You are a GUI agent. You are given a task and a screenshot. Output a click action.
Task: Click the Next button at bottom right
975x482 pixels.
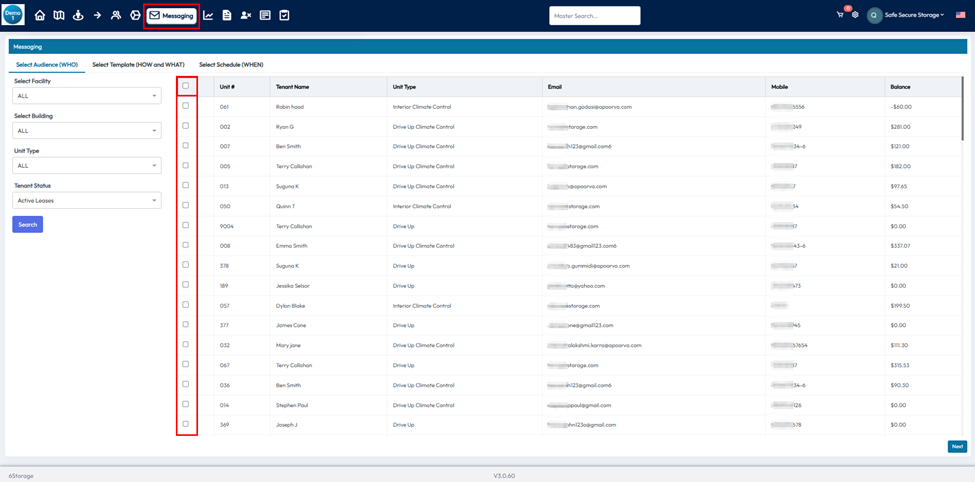click(957, 447)
